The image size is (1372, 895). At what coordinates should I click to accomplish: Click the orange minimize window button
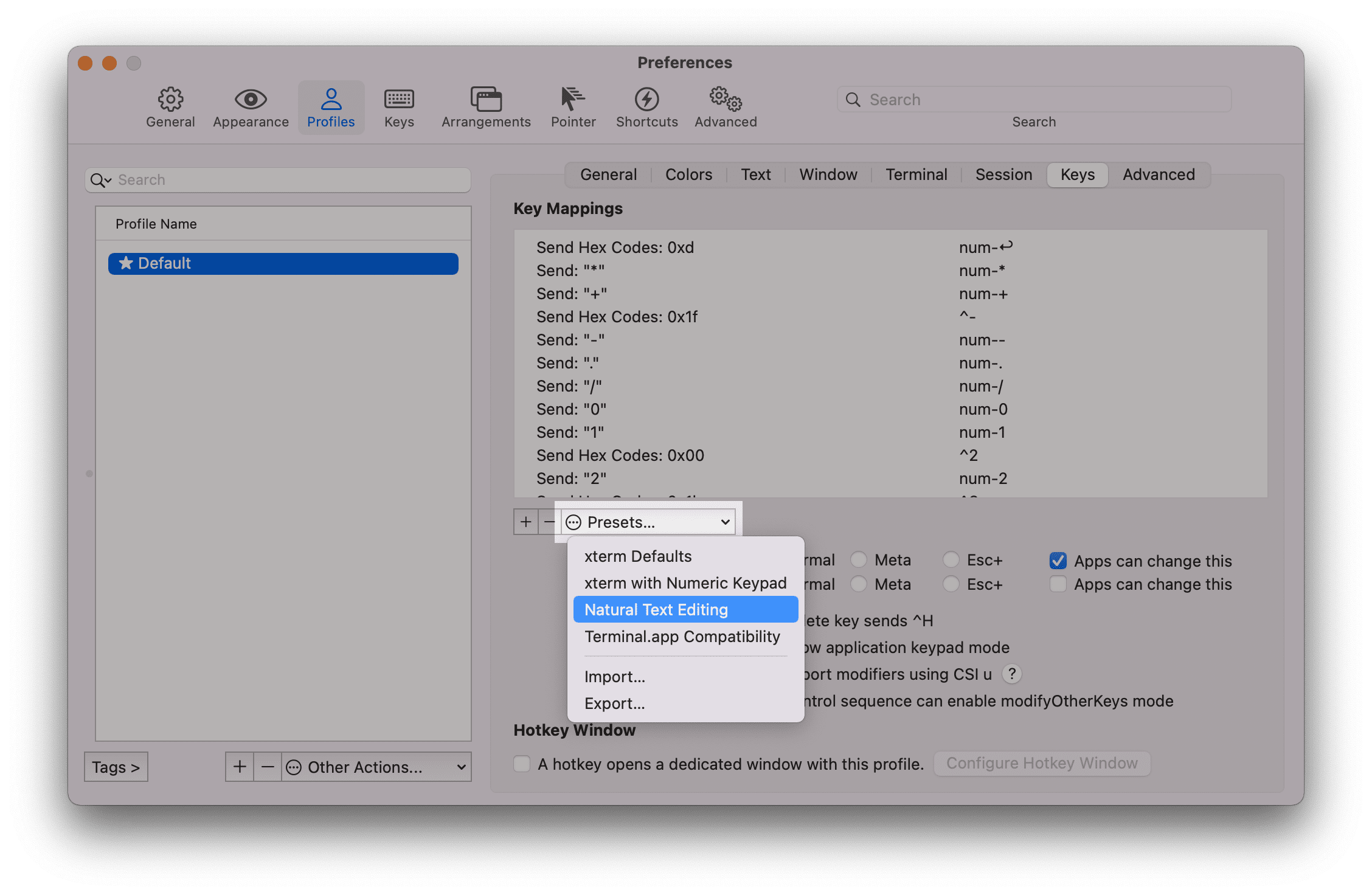click(x=109, y=63)
